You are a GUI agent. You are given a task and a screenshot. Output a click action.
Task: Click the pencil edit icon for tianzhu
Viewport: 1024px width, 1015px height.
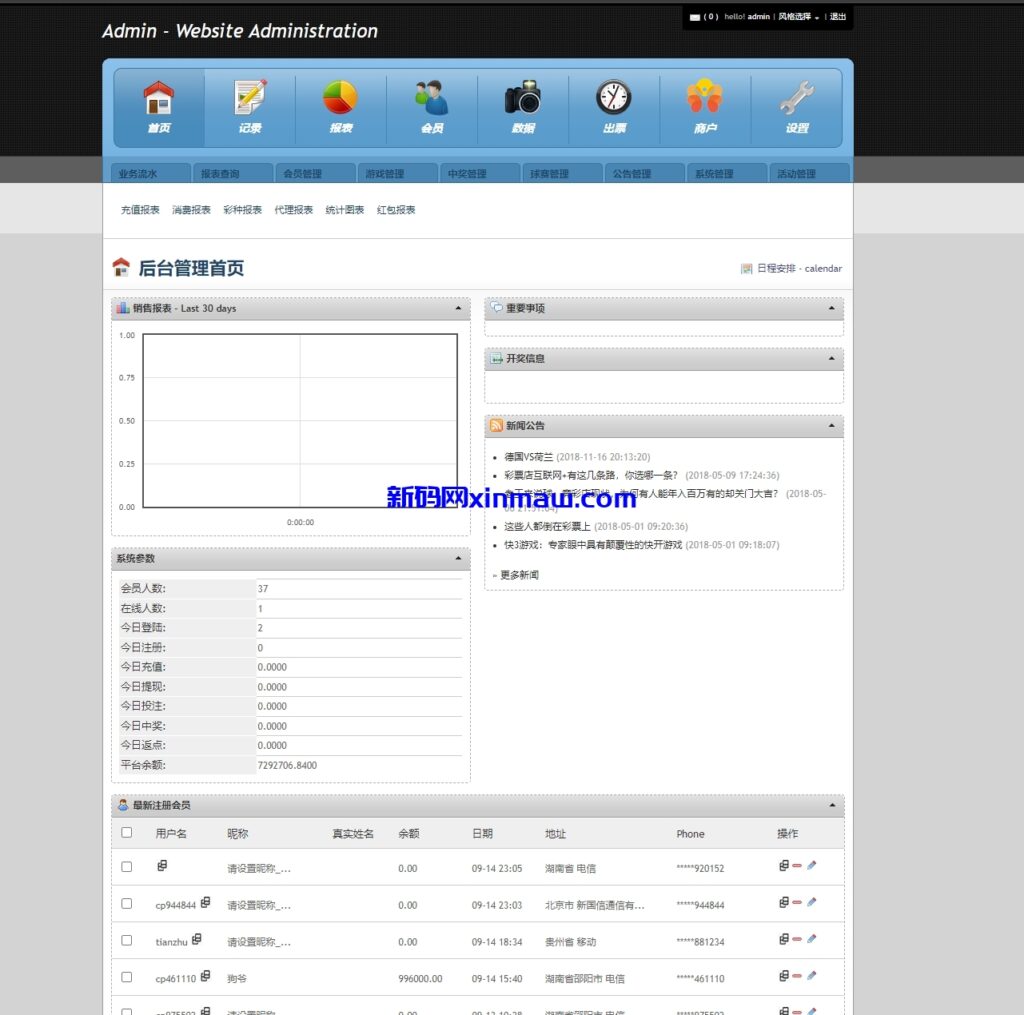coord(811,939)
